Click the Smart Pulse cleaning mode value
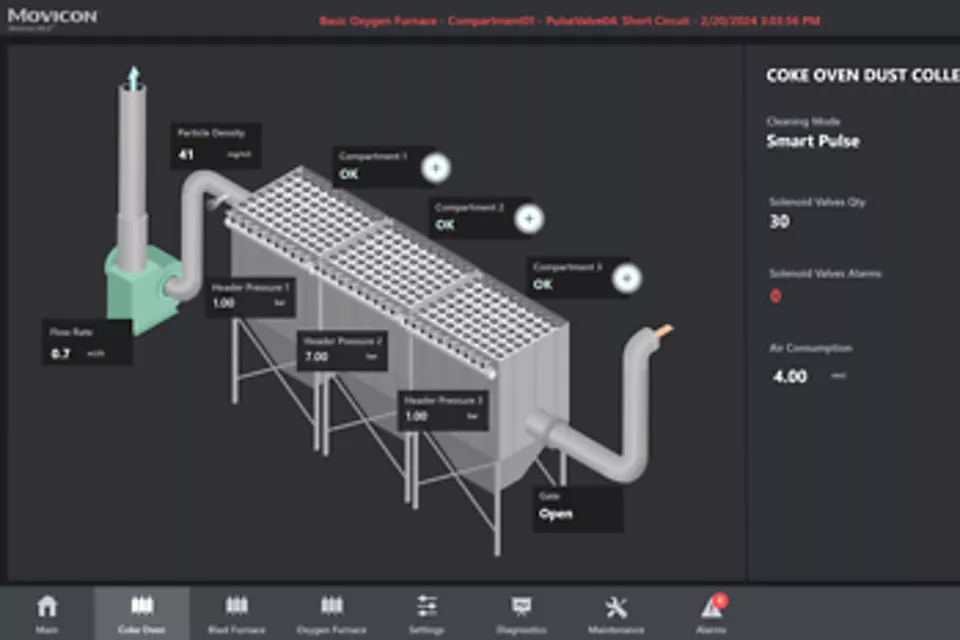Viewport: 960px width, 640px height. point(812,141)
